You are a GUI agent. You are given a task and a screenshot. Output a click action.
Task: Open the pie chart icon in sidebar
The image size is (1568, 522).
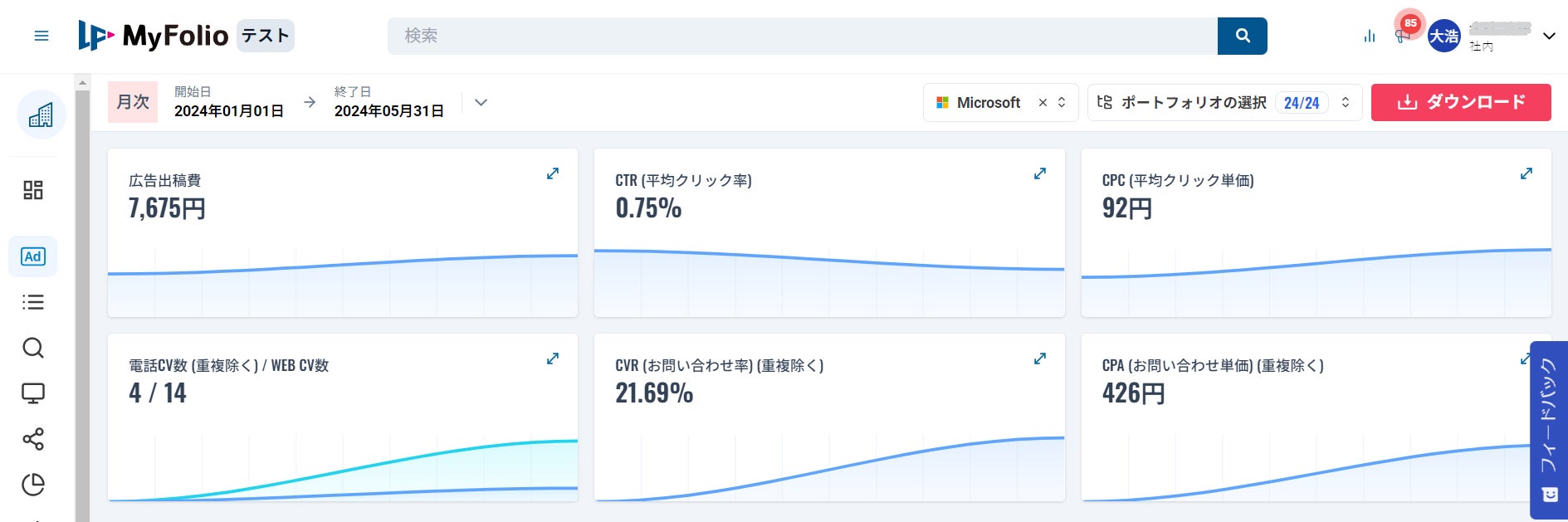coord(33,485)
